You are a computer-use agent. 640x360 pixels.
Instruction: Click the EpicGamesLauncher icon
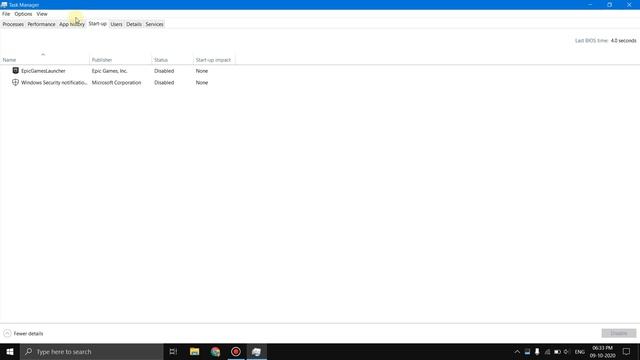coord(16,71)
